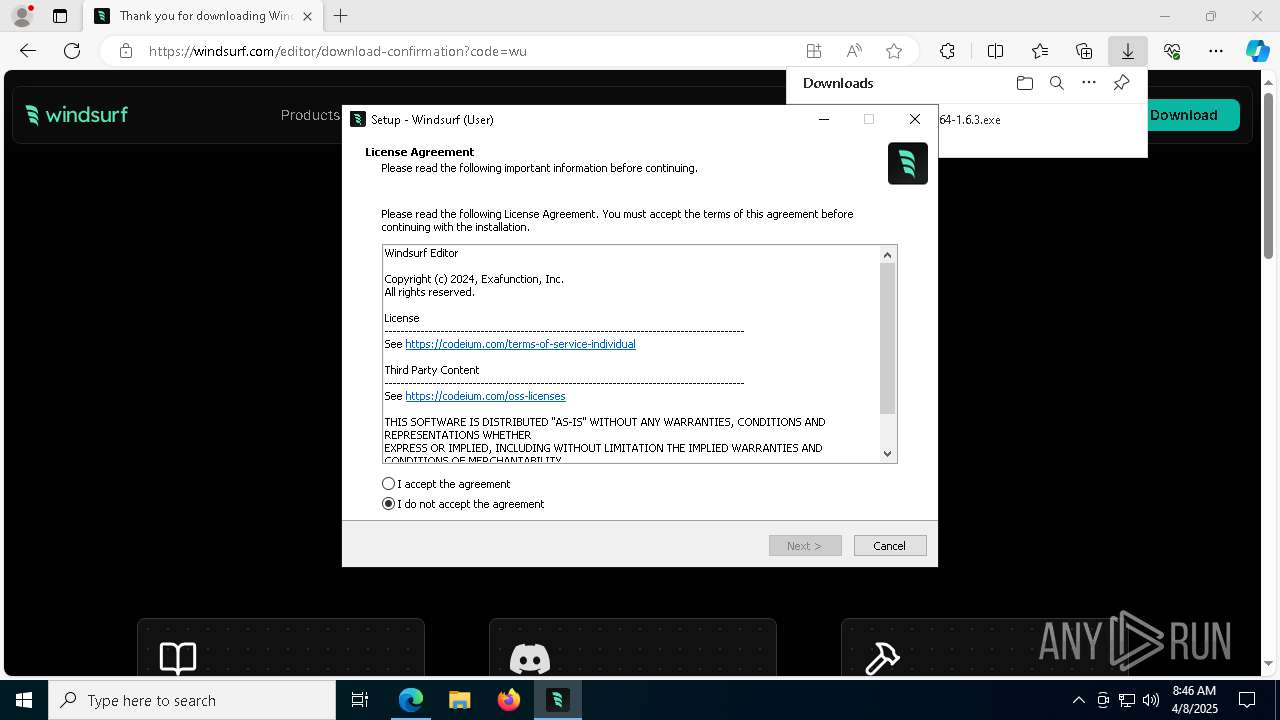View site information lock icon
This screenshot has width=1280, height=720.
[x=126, y=51]
